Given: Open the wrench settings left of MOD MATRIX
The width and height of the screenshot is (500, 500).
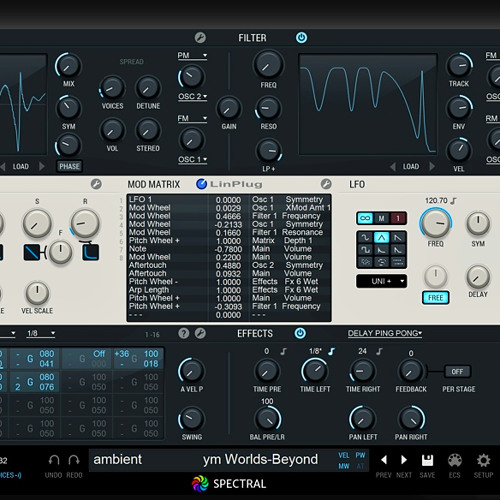Looking at the screenshot, I should [x=96, y=184].
